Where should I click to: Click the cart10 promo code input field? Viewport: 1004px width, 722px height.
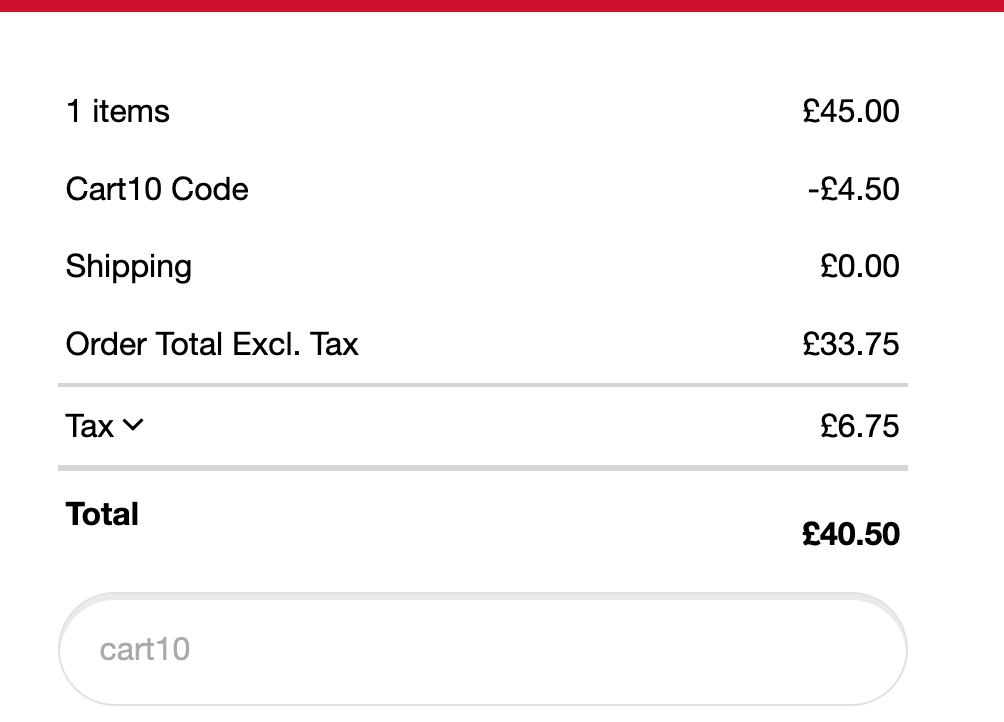tap(483, 649)
